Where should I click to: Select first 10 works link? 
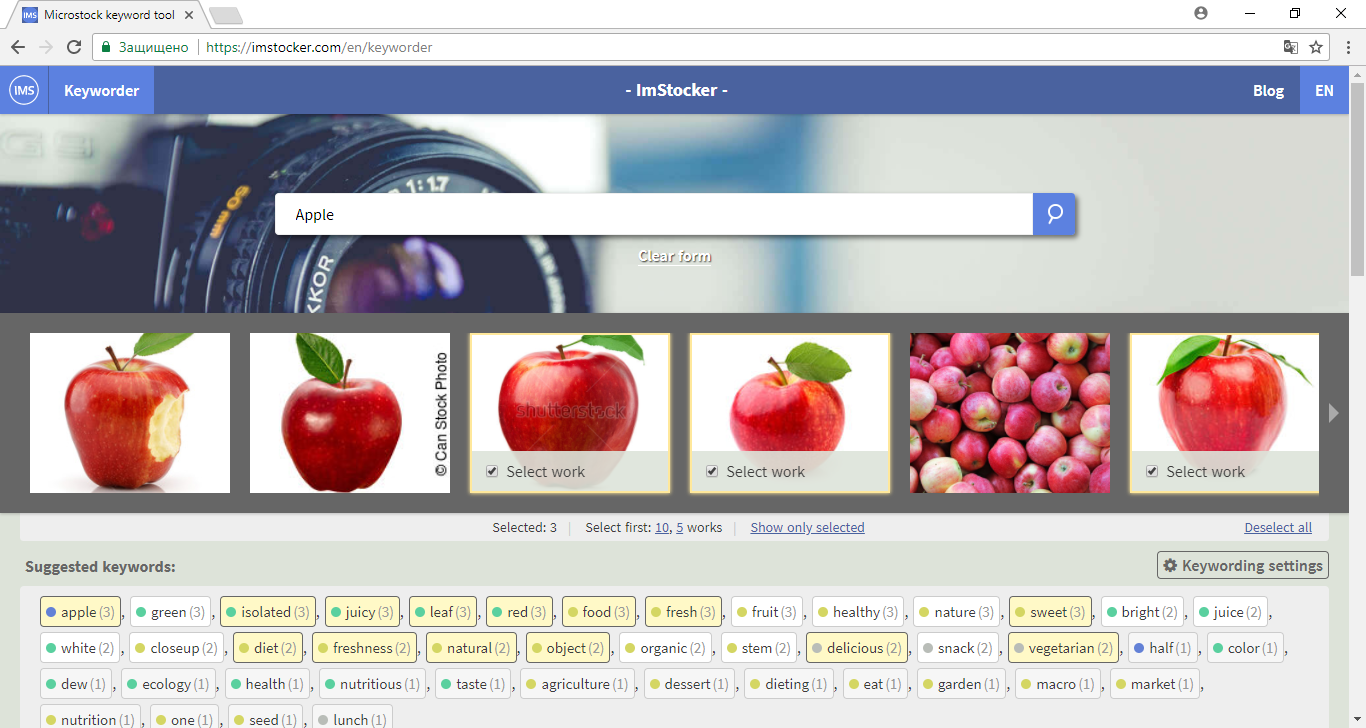coord(662,527)
